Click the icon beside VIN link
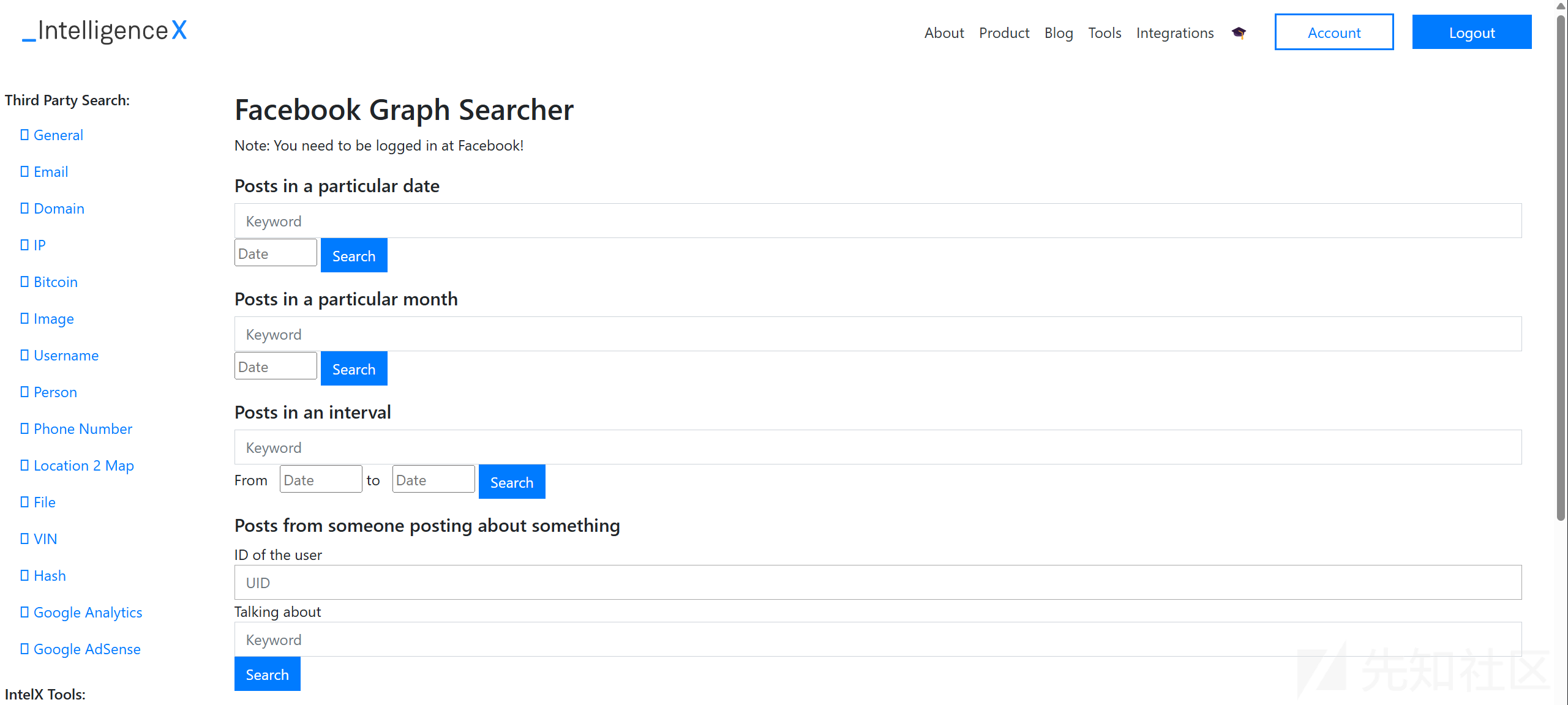Viewport: 1568px width, 705px height. tap(24, 539)
